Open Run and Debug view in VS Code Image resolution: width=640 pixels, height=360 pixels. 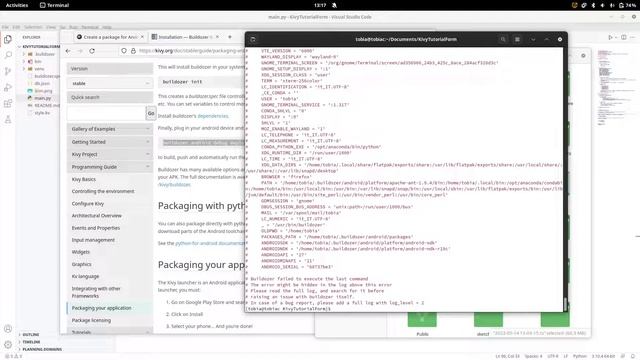coord(8,87)
